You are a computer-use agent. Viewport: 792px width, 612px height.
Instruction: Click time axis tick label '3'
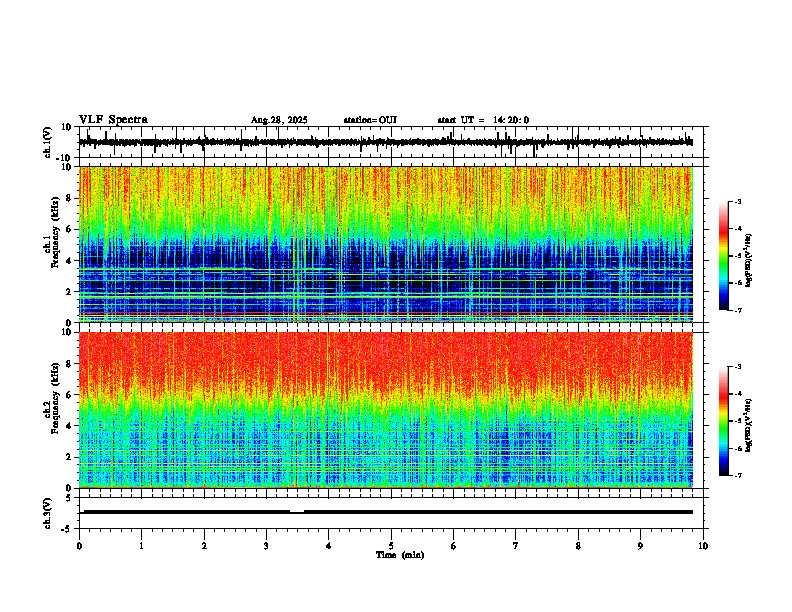point(266,546)
